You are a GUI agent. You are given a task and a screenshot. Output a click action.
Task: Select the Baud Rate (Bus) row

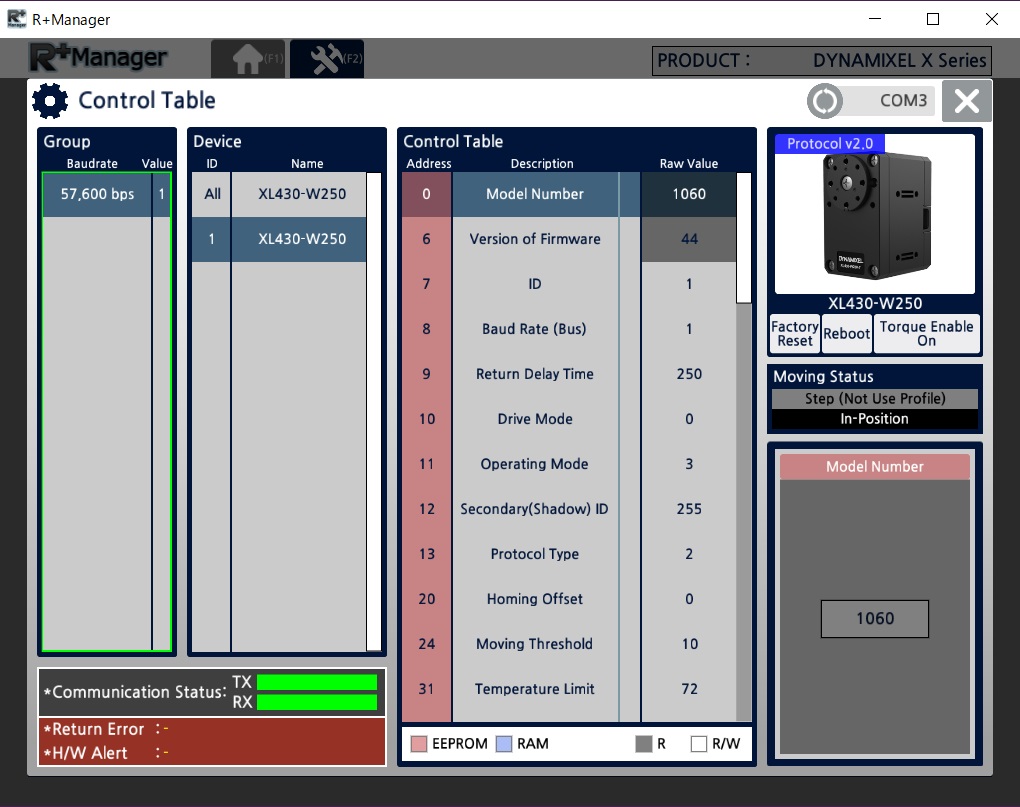point(569,328)
